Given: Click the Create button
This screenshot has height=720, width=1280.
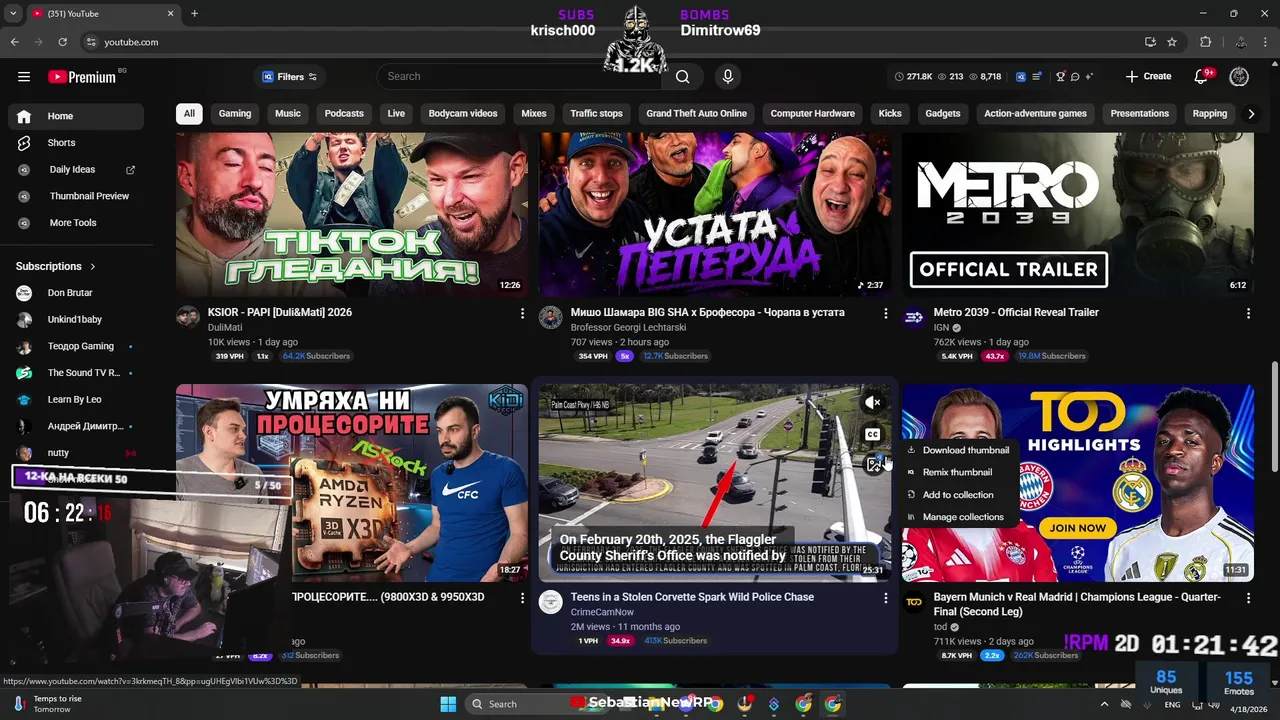Looking at the screenshot, I should [x=1148, y=77].
